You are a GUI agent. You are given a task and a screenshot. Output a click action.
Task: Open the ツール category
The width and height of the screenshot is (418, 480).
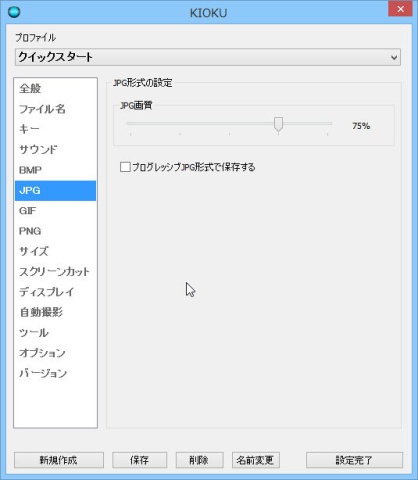(x=55, y=333)
